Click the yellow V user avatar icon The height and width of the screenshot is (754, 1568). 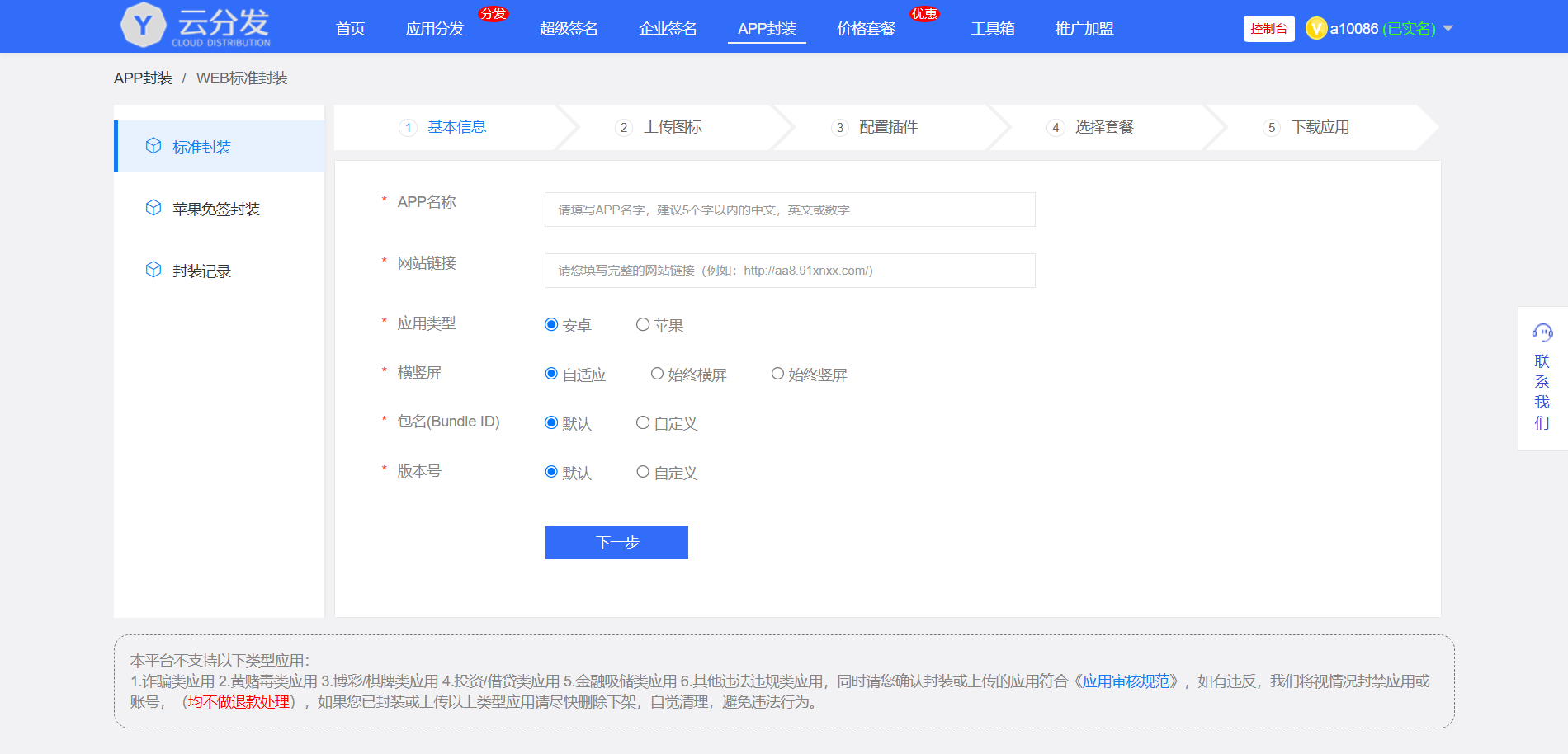pyautogui.click(x=1316, y=29)
